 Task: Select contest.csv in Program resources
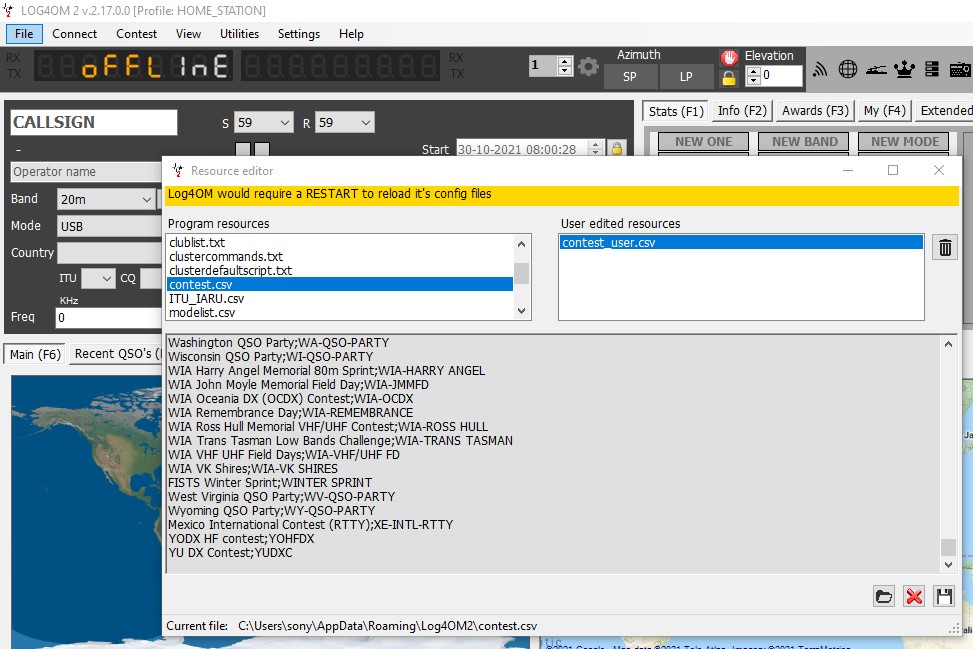click(x=340, y=284)
